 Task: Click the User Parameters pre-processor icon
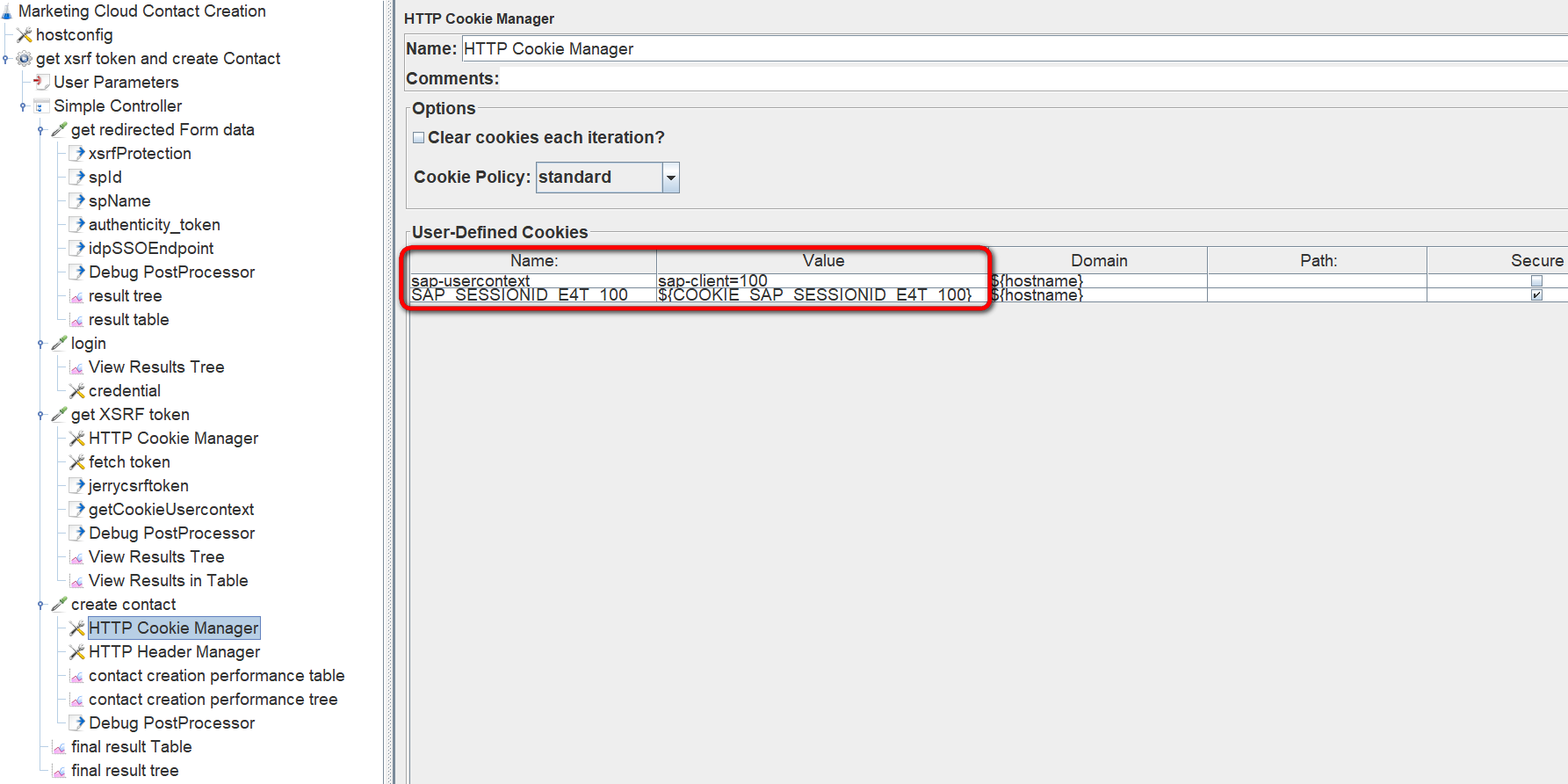41,83
